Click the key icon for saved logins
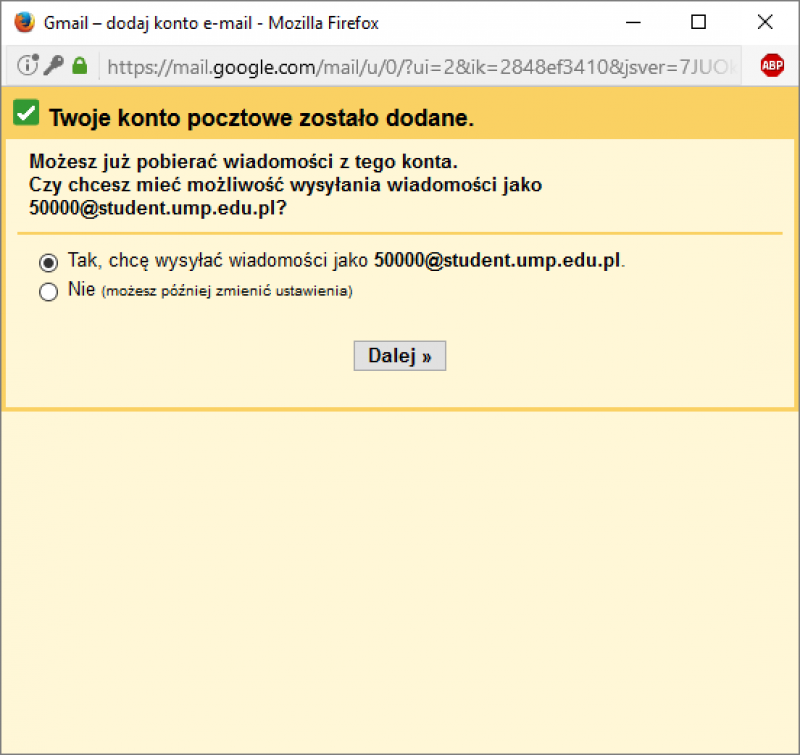Screen dimensions: 800x755 click(x=54, y=66)
